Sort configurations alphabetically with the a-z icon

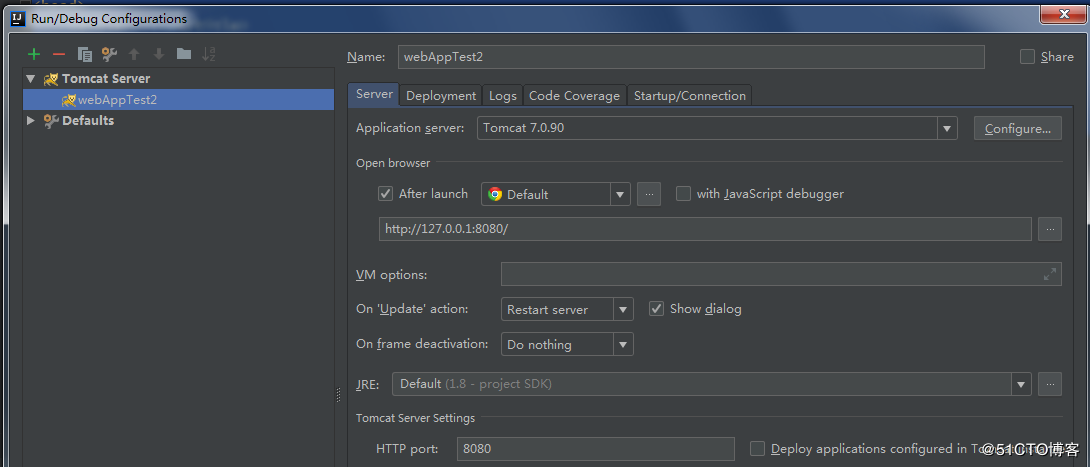tap(209, 54)
